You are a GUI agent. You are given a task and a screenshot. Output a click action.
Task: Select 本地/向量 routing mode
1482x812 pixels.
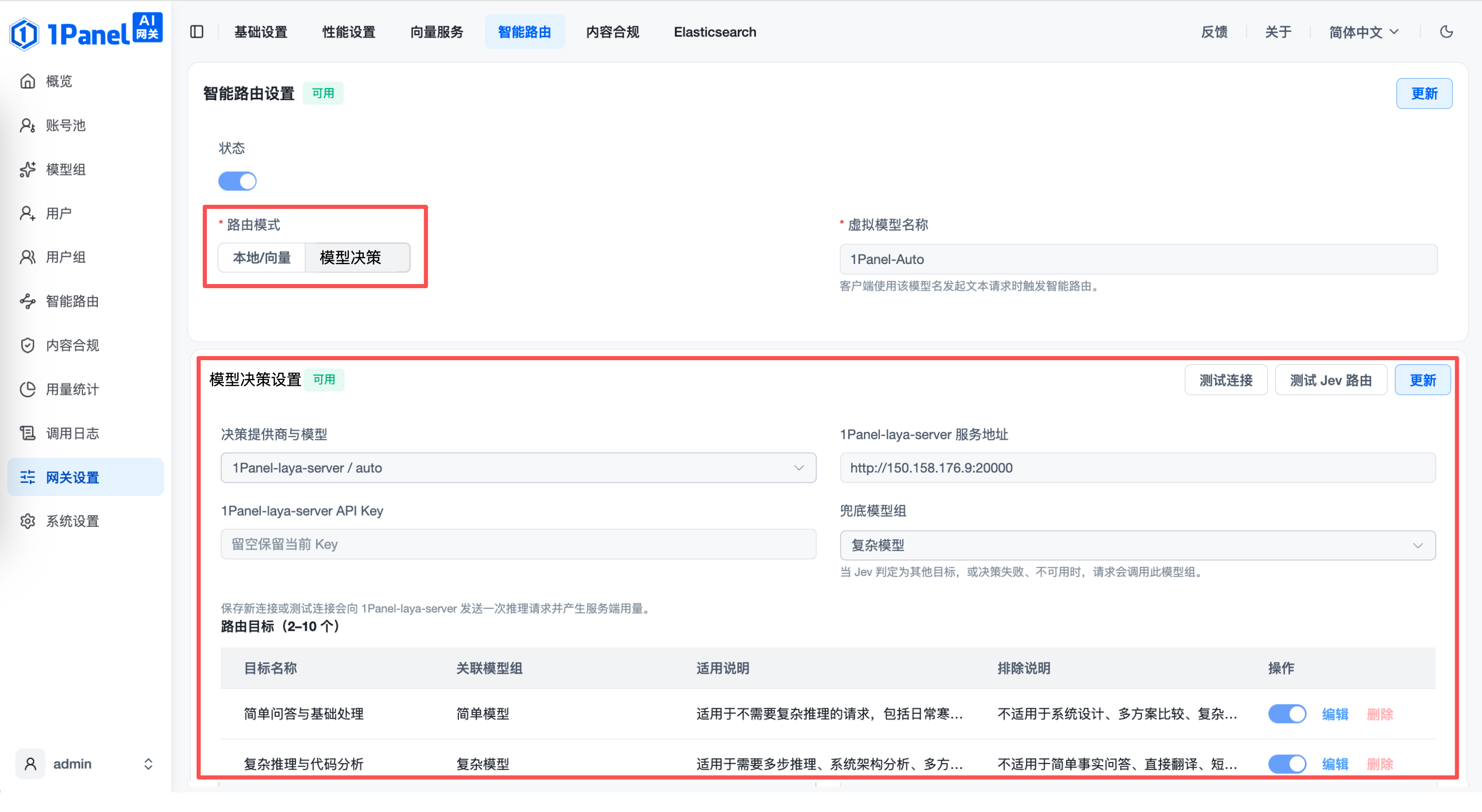pyautogui.click(x=262, y=257)
